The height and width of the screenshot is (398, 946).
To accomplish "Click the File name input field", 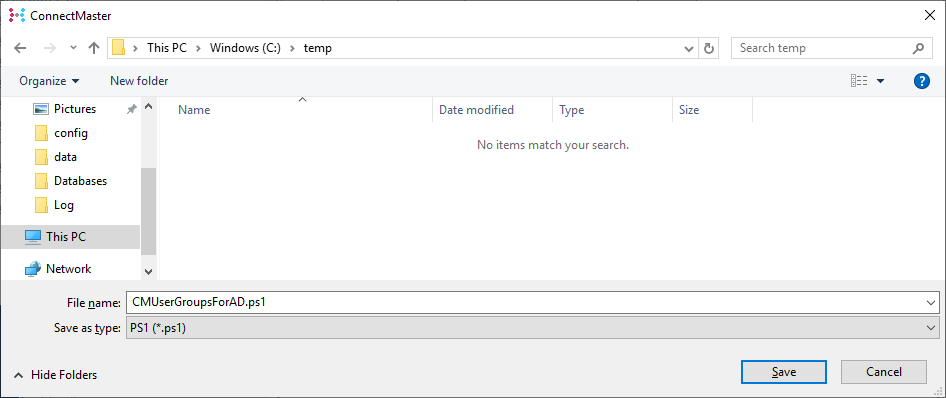I will tap(532, 303).
